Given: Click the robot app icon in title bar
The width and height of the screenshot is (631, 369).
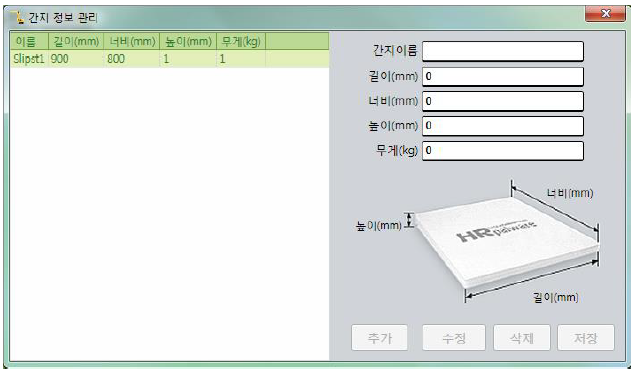Looking at the screenshot, I should click(18, 17).
